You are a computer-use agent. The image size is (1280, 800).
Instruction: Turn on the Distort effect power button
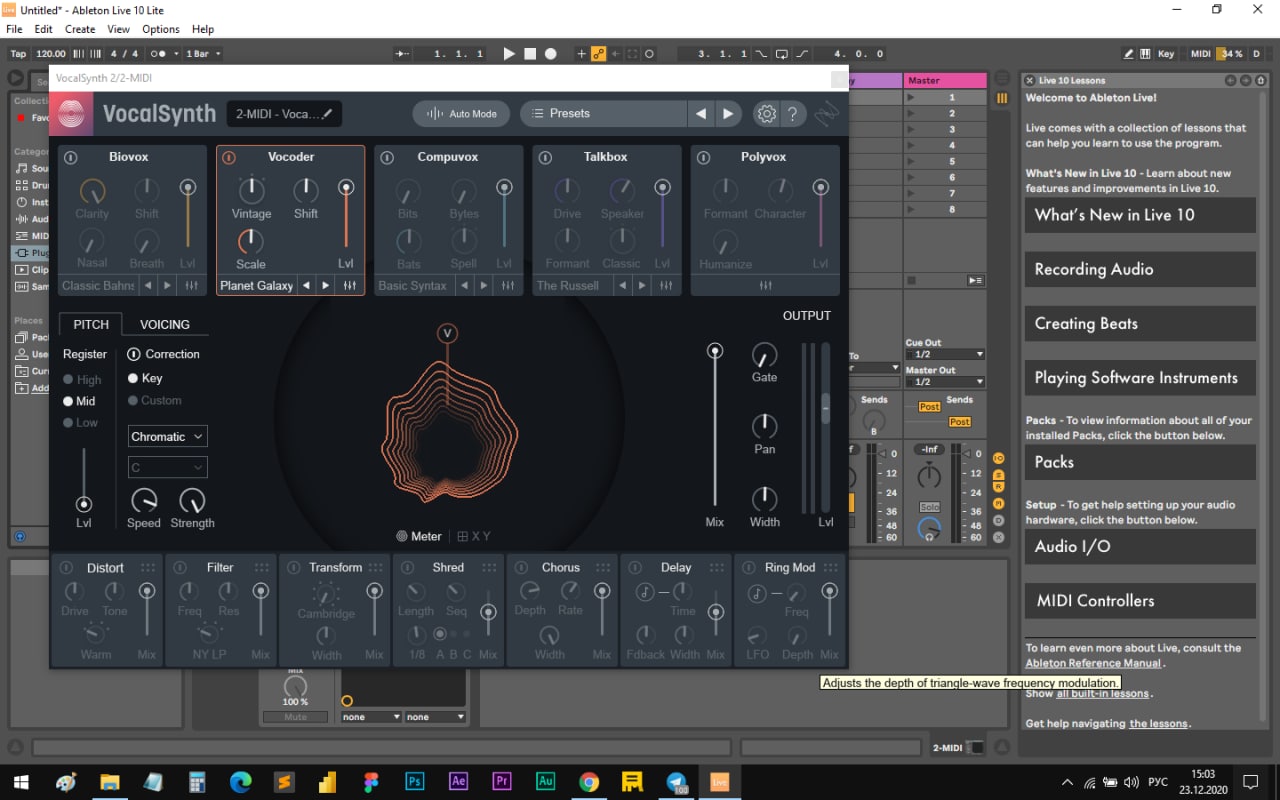(65, 568)
